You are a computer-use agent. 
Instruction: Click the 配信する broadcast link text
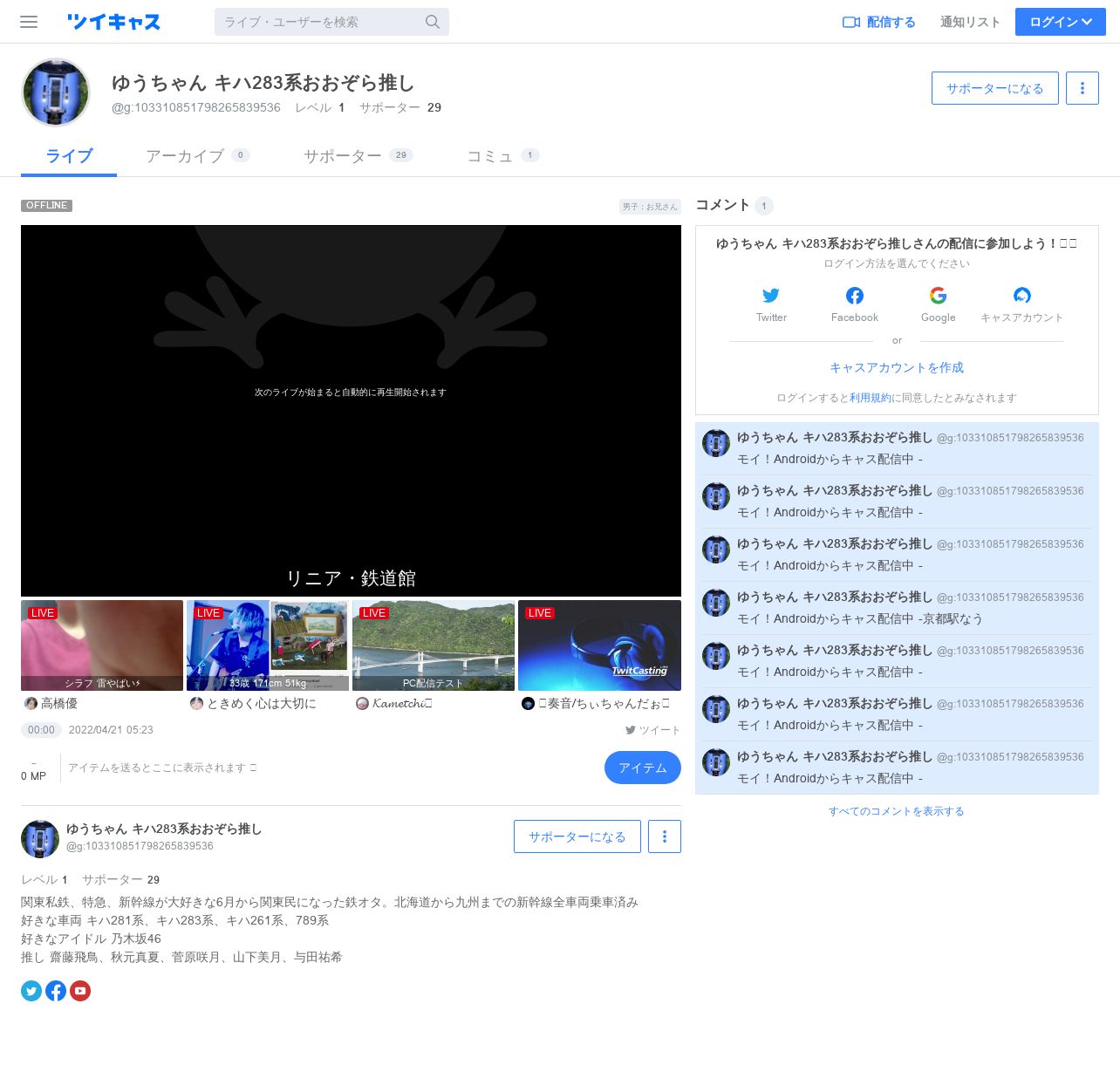(891, 22)
